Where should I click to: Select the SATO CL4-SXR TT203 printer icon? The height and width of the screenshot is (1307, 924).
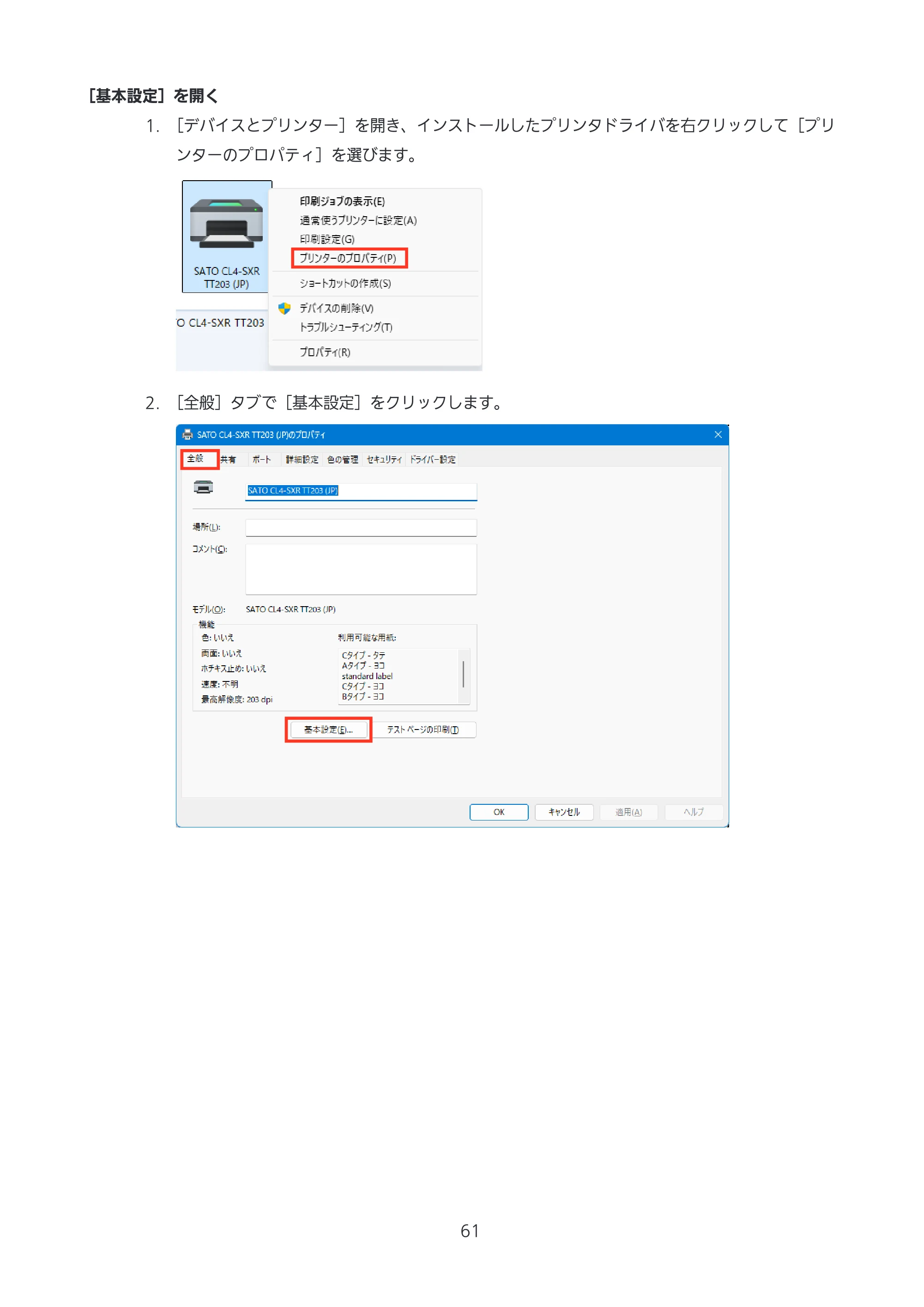pos(226,236)
